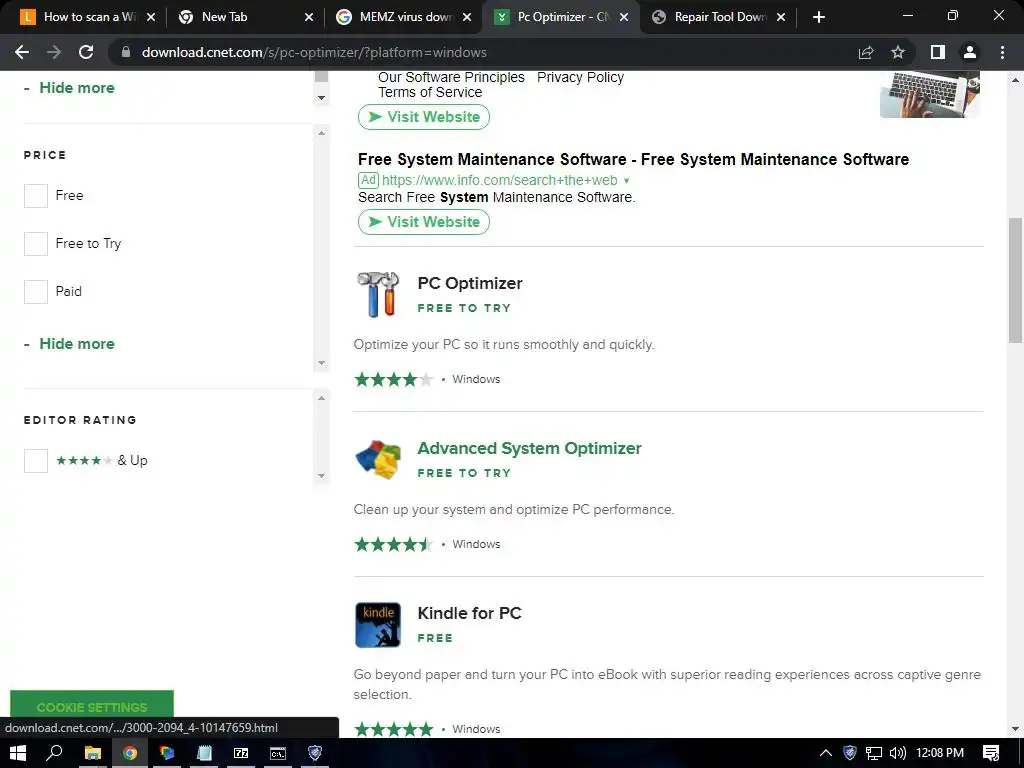
Task: Click the Kindle for PC app icon
Action: click(378, 625)
